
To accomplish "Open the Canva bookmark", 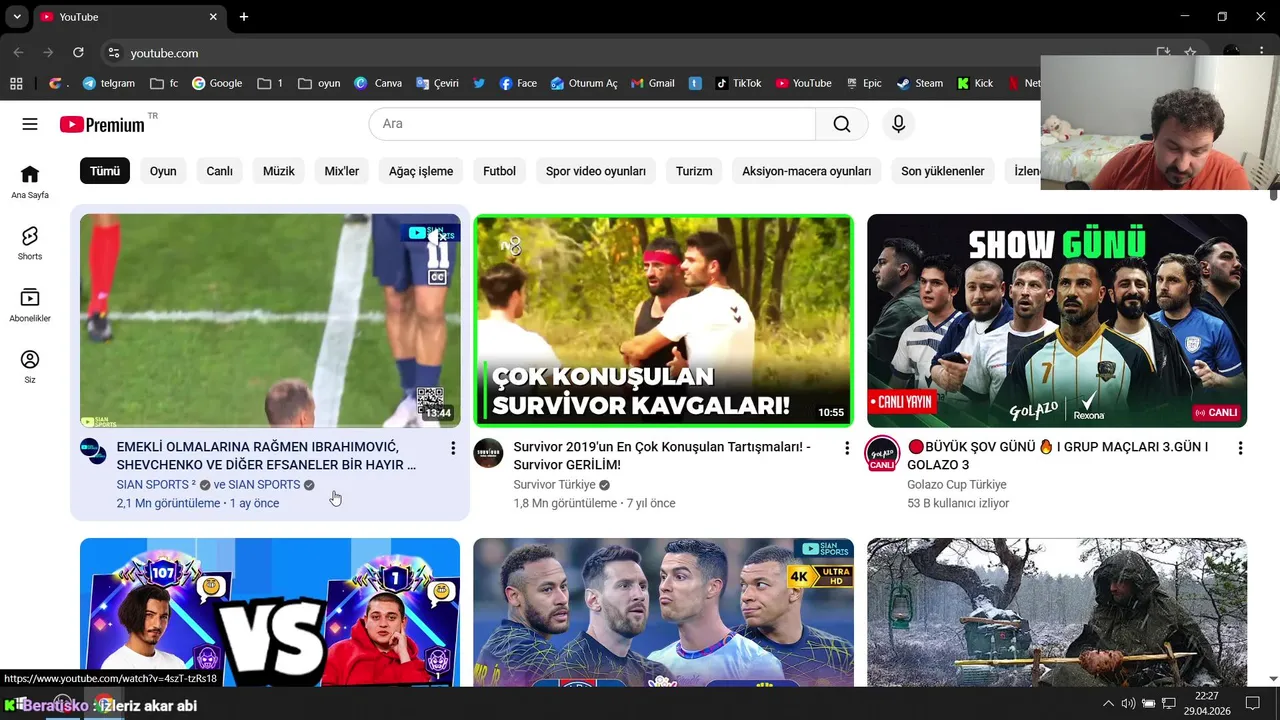I will pyautogui.click(x=378, y=83).
